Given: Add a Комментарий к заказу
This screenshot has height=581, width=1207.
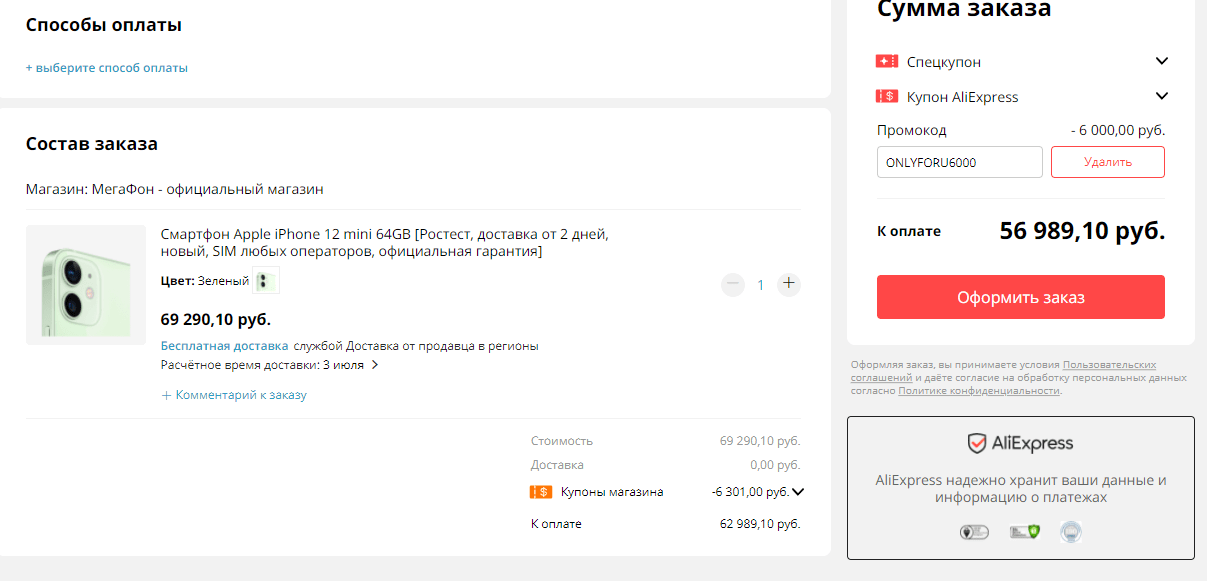Looking at the screenshot, I should [x=234, y=395].
